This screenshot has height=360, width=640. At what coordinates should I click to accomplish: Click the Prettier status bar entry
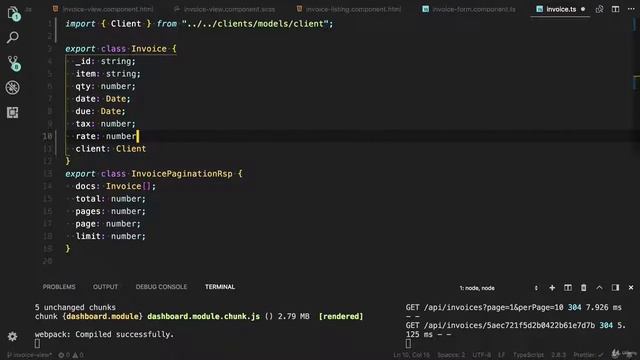tap(588, 355)
